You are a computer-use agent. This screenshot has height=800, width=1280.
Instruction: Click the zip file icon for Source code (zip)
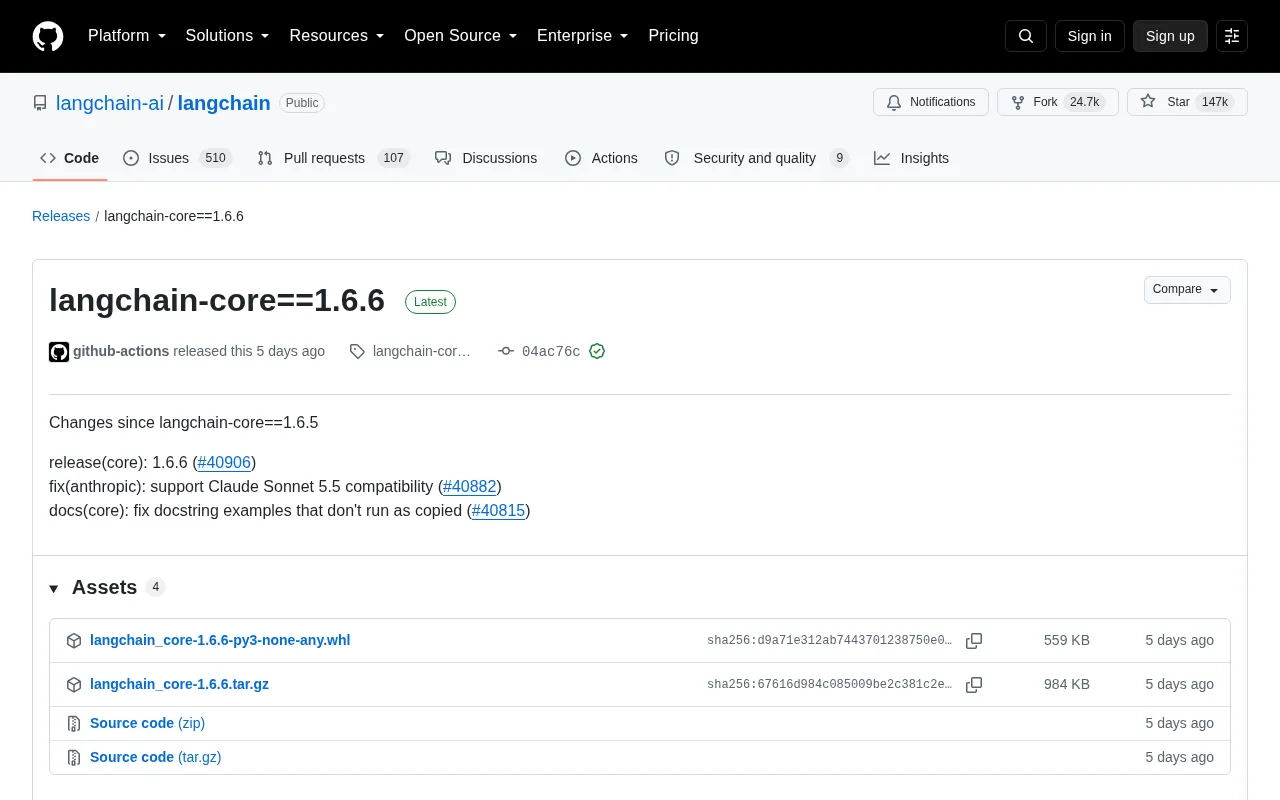tap(73, 724)
